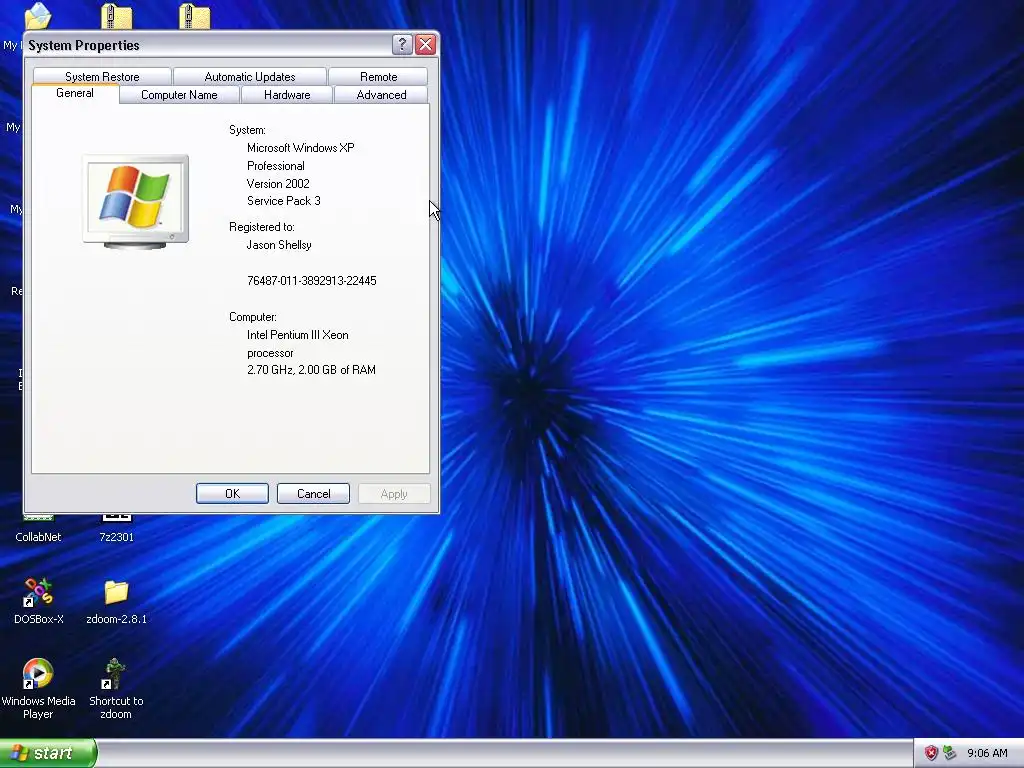Click the System Properties title bar

click(x=209, y=45)
